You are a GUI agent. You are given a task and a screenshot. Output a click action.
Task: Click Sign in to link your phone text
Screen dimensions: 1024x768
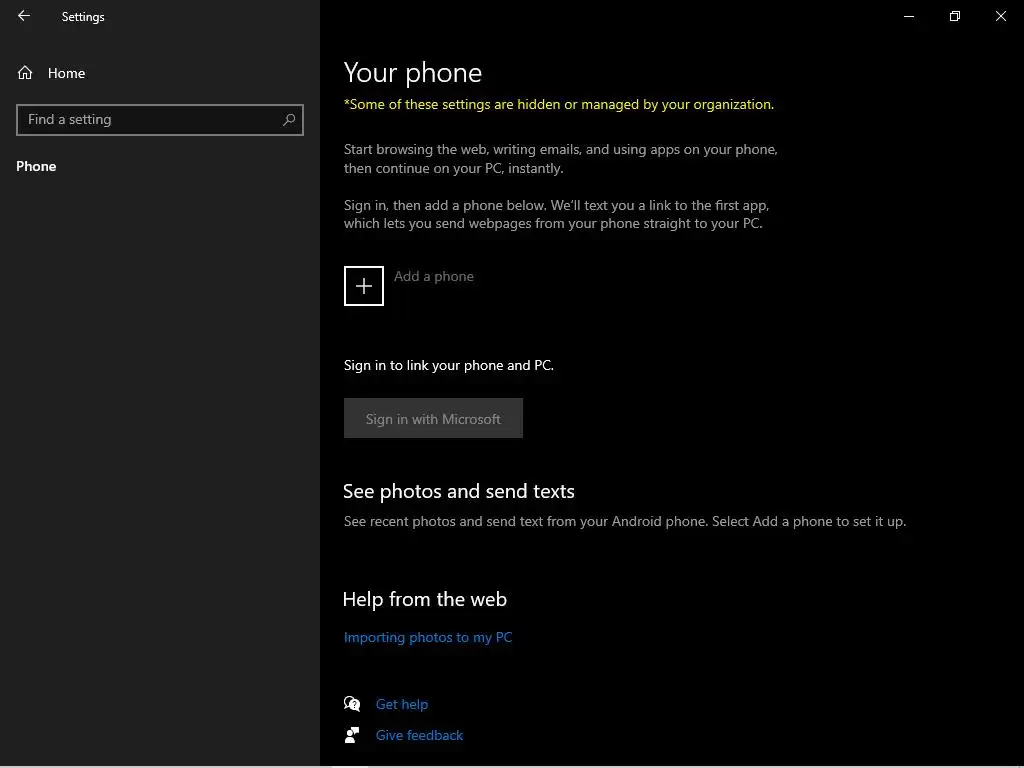point(449,365)
